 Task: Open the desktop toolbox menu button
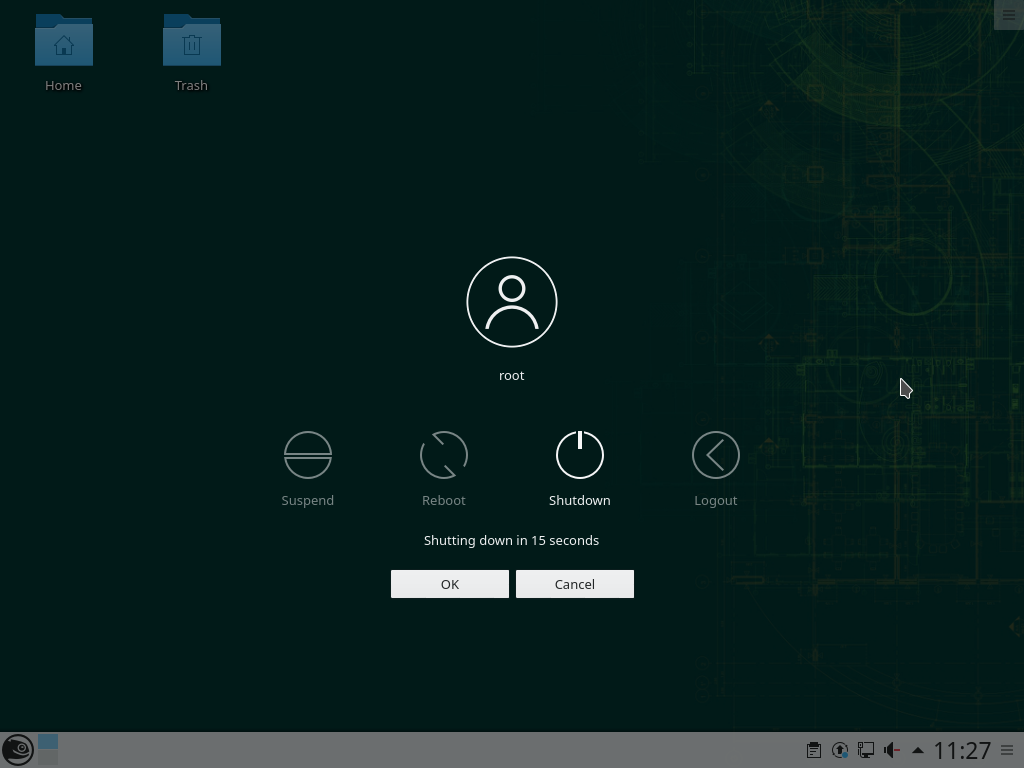(1008, 15)
